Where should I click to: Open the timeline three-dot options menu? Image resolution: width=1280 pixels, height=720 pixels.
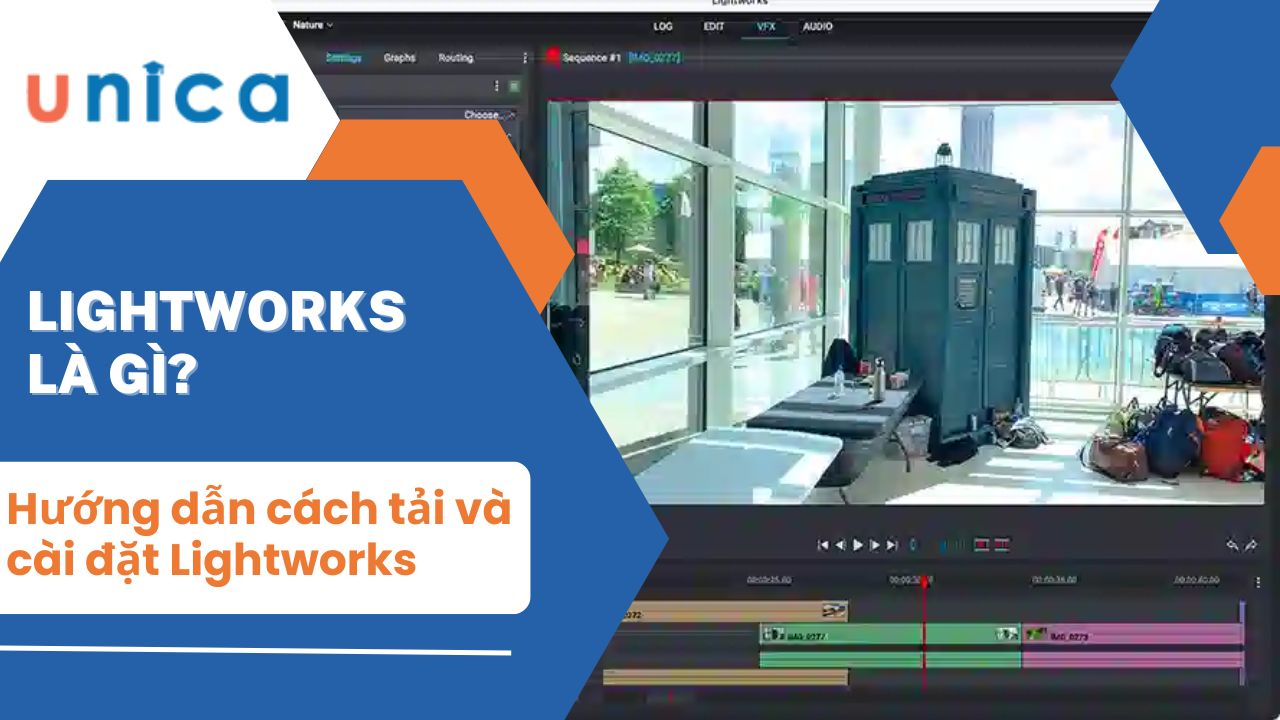coord(1258,581)
